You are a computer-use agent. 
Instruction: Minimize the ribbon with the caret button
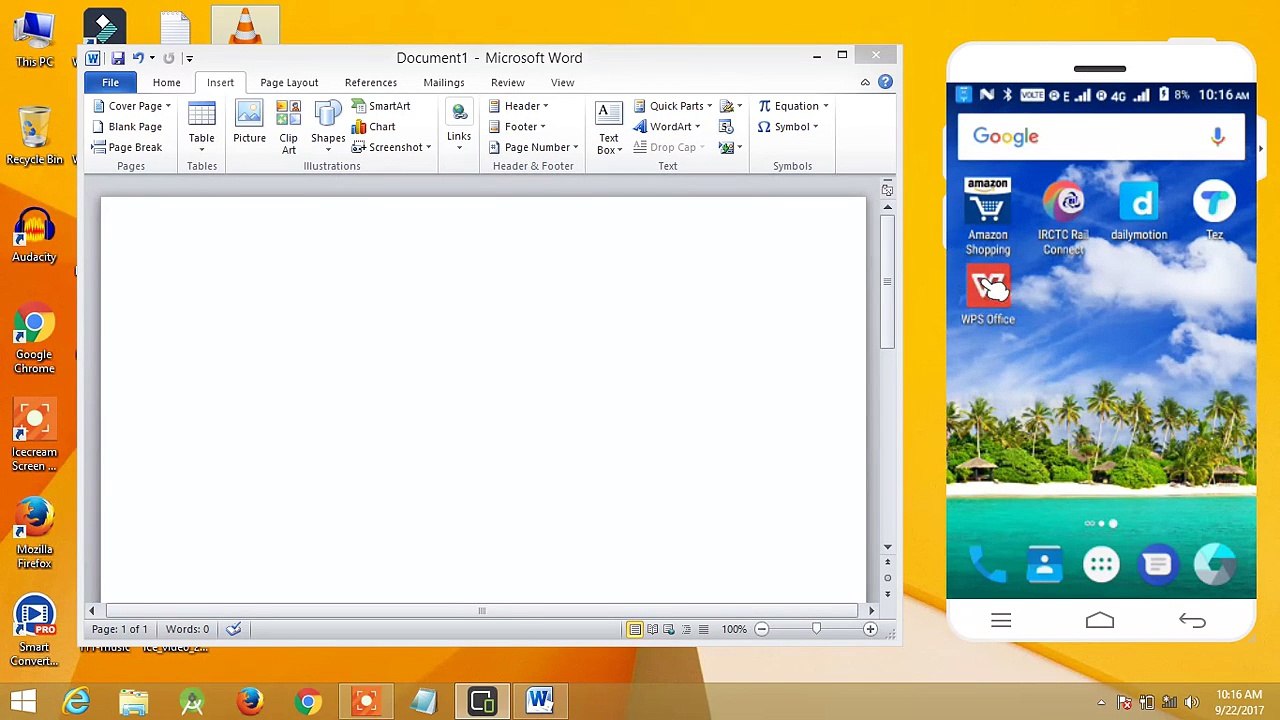(865, 82)
